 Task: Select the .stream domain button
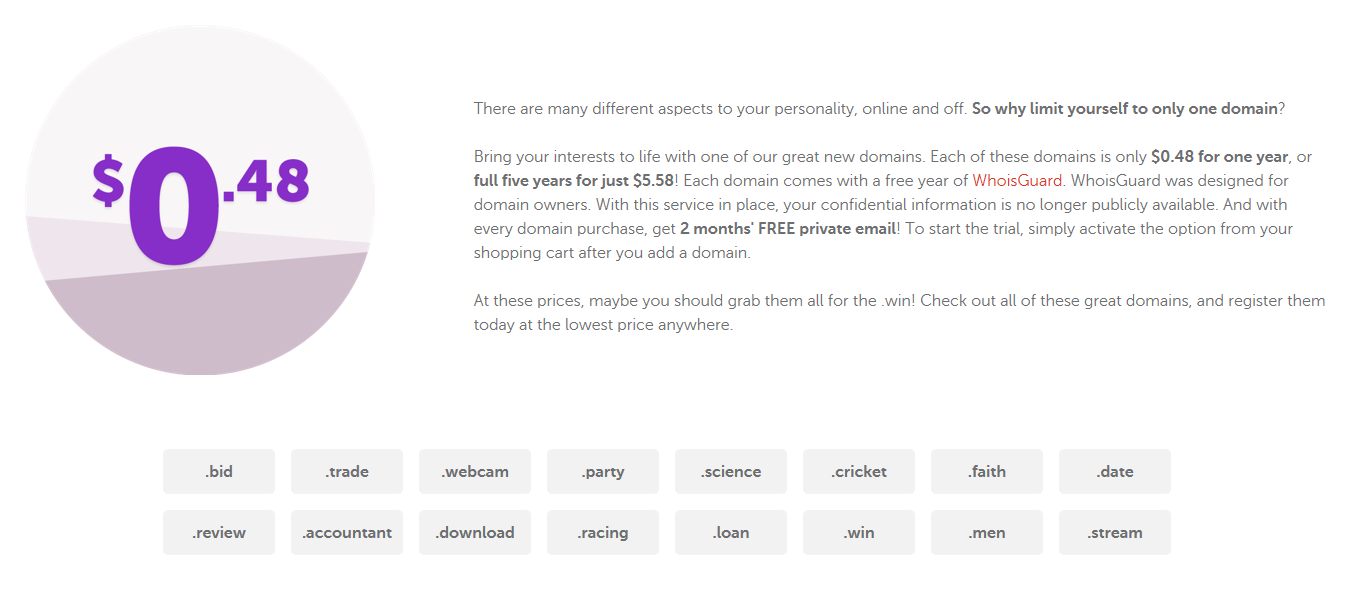tap(1115, 532)
